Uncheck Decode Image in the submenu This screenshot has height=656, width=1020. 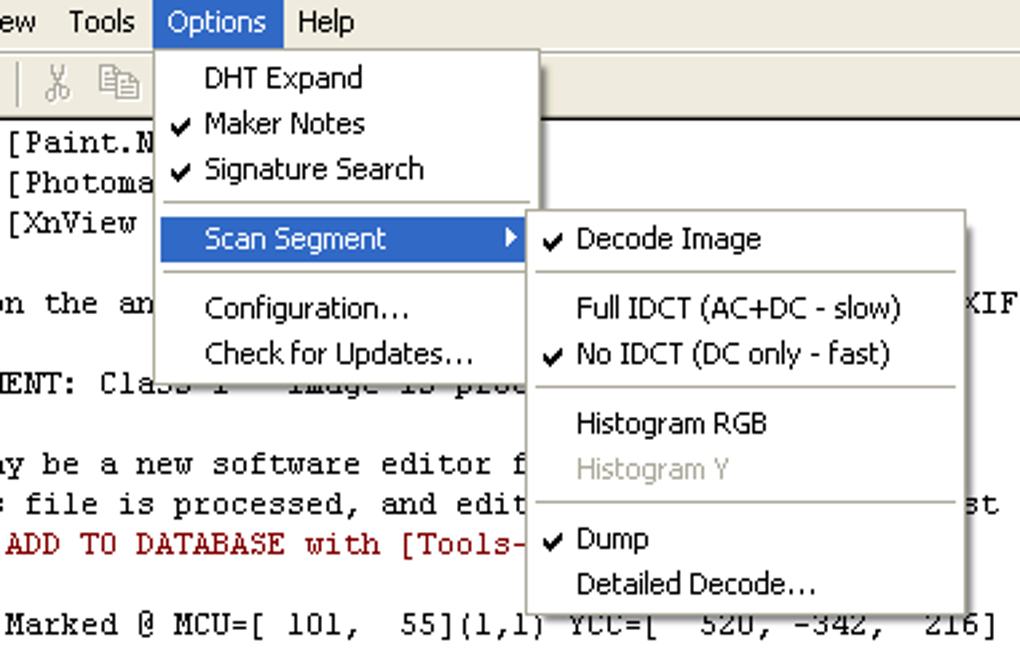pos(668,240)
